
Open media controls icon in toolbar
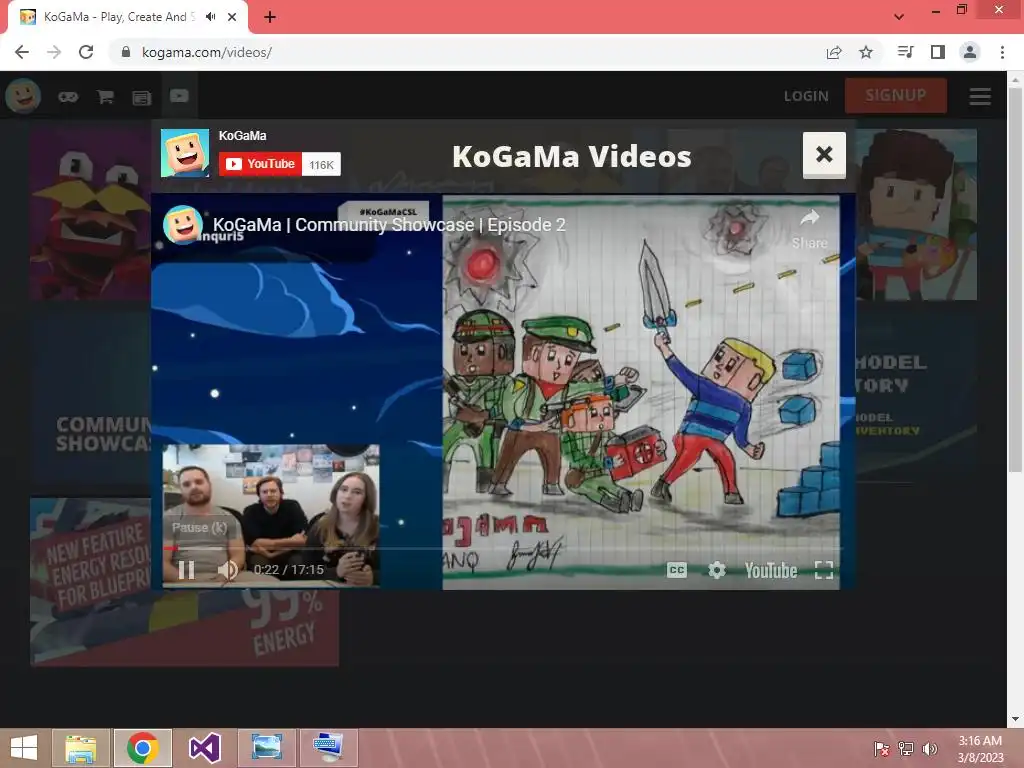coord(905,52)
